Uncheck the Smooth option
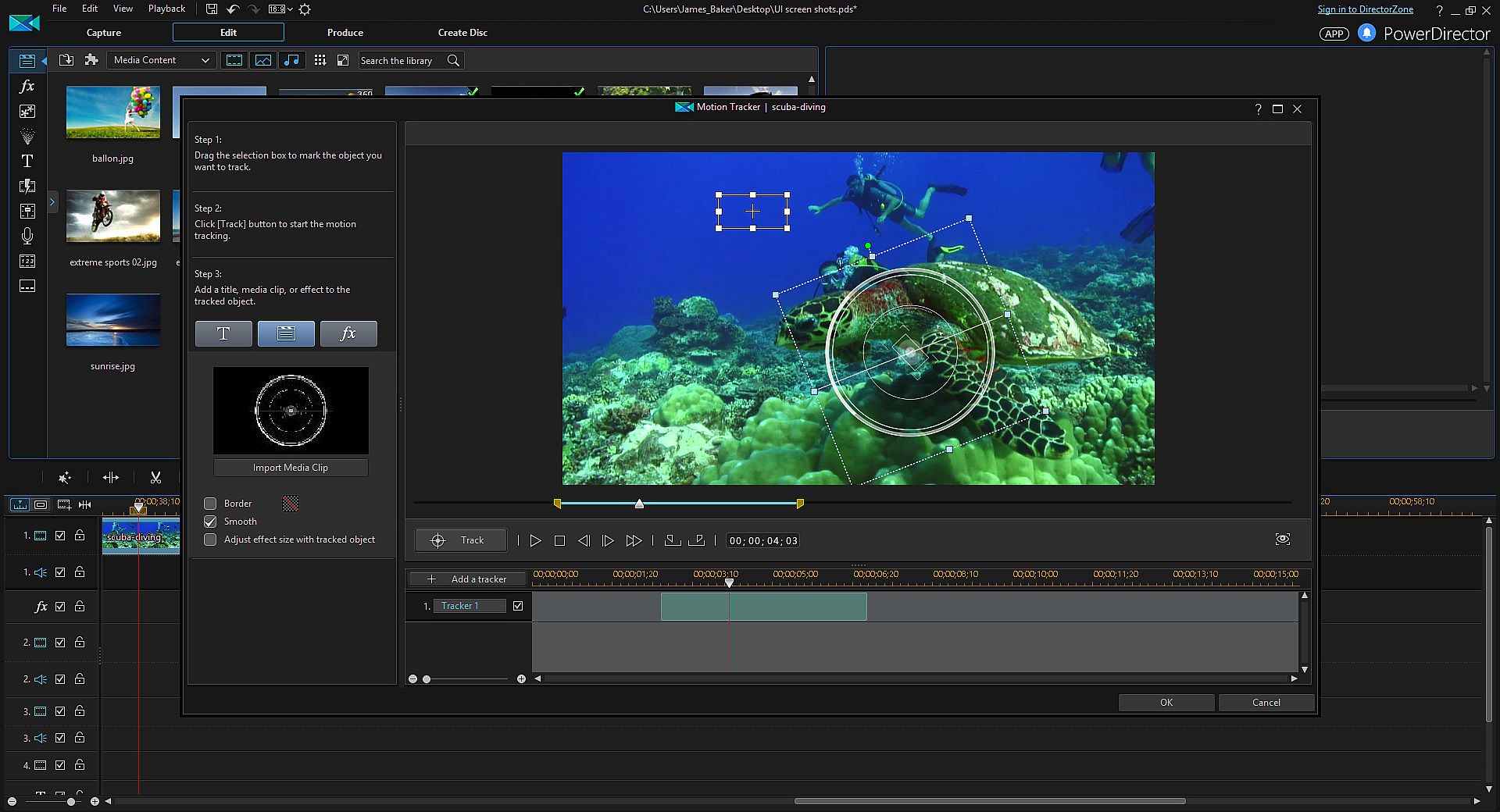 [x=210, y=522]
